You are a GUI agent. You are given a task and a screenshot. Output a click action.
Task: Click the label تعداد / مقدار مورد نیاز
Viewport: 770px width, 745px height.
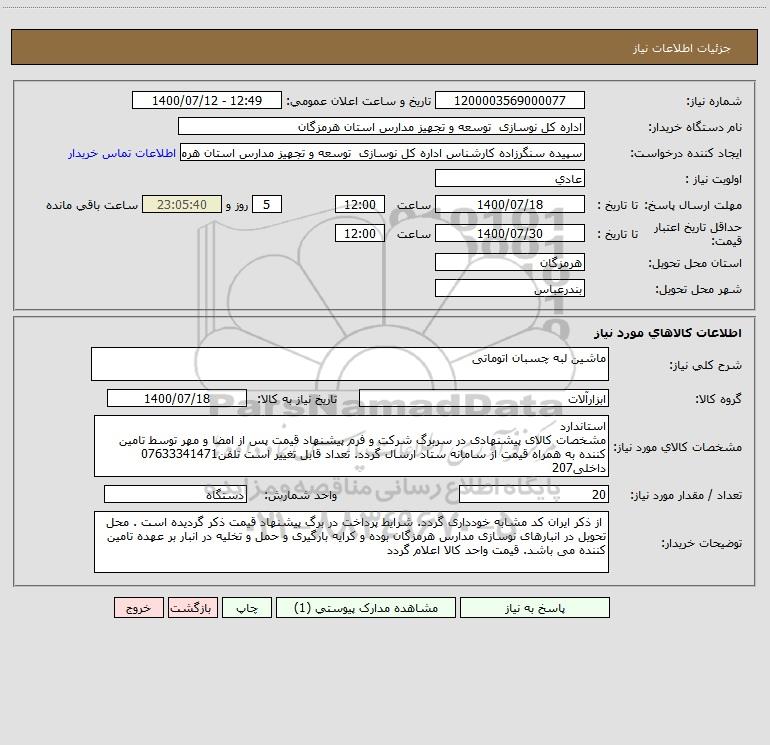pyautogui.click(x=686, y=495)
